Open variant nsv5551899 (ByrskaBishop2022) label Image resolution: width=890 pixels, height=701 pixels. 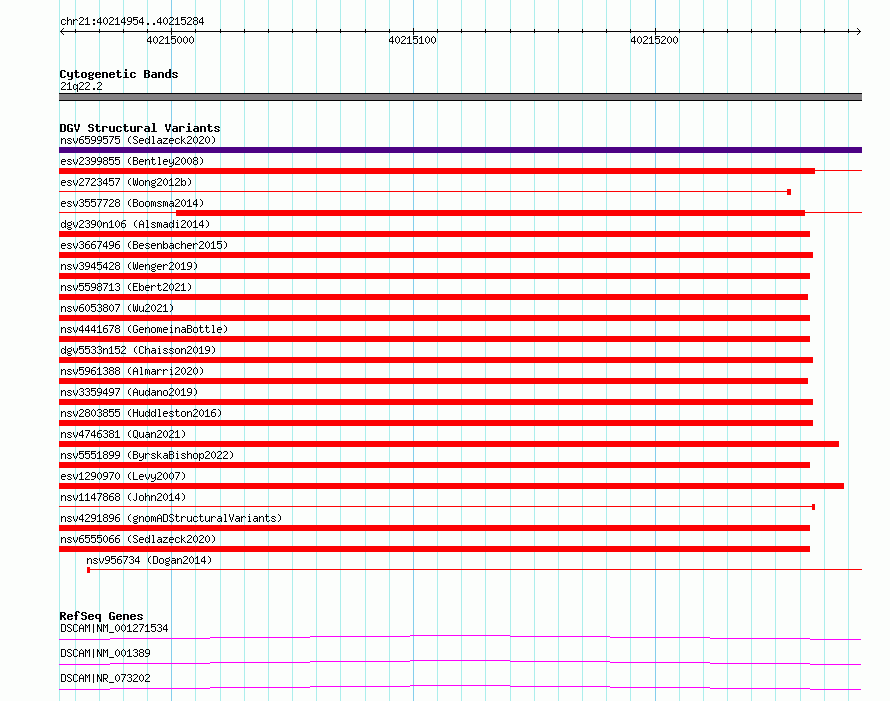coord(147,455)
